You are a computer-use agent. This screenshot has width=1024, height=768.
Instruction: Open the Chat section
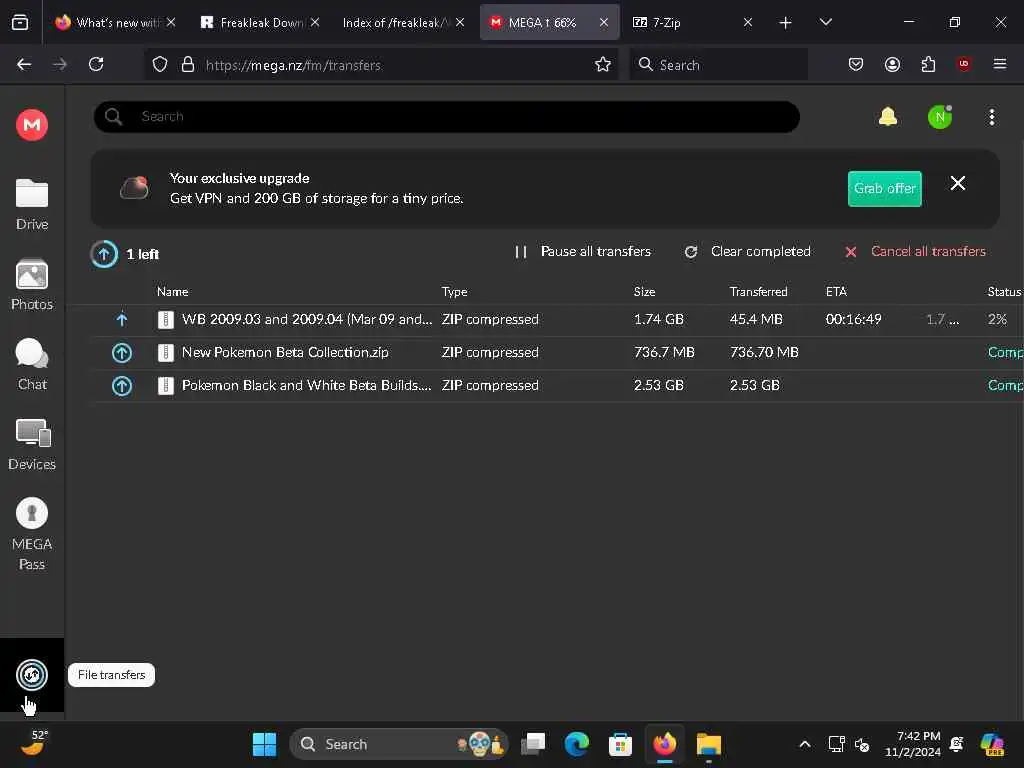pyautogui.click(x=32, y=364)
